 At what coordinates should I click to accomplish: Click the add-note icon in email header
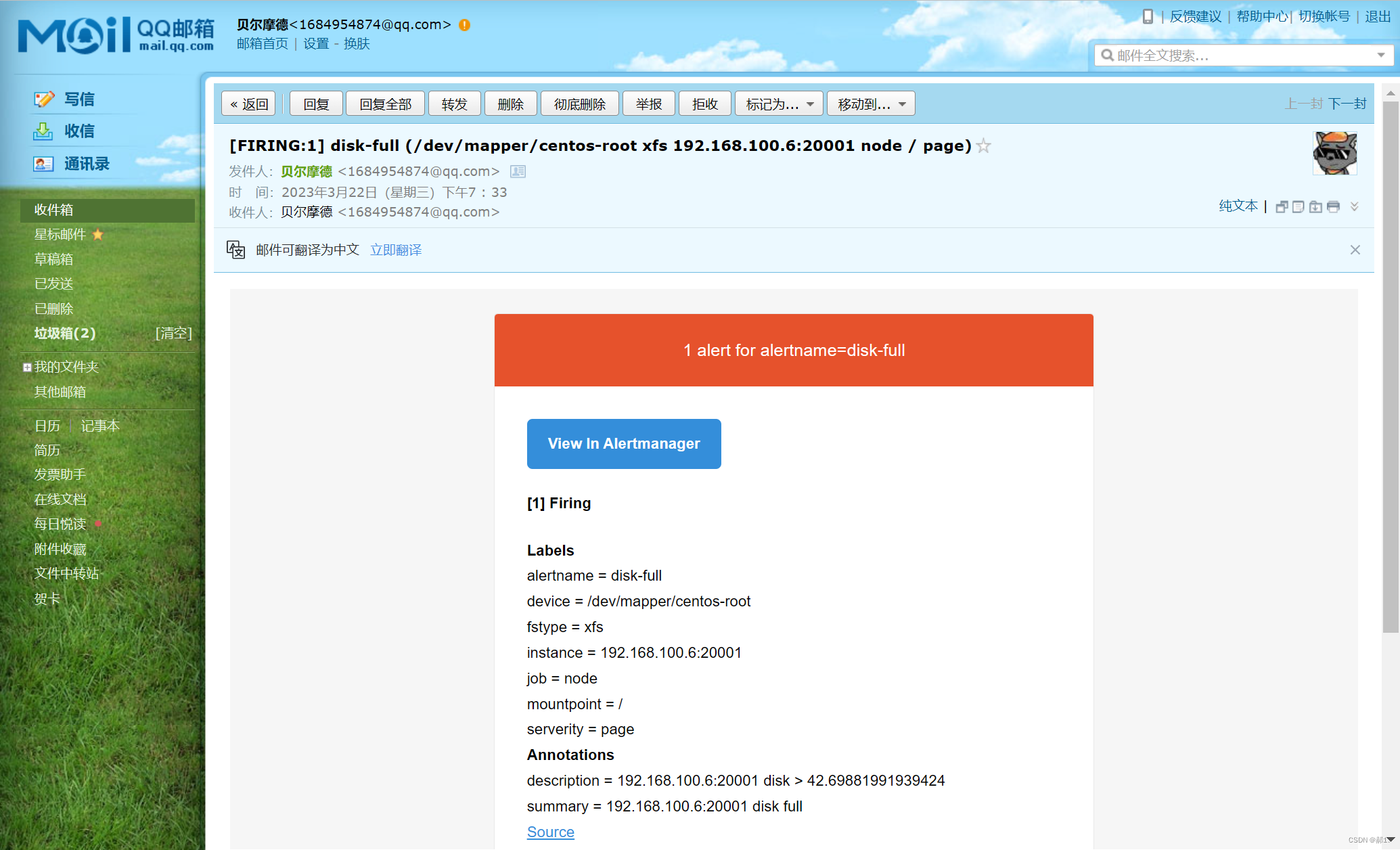tap(1298, 207)
